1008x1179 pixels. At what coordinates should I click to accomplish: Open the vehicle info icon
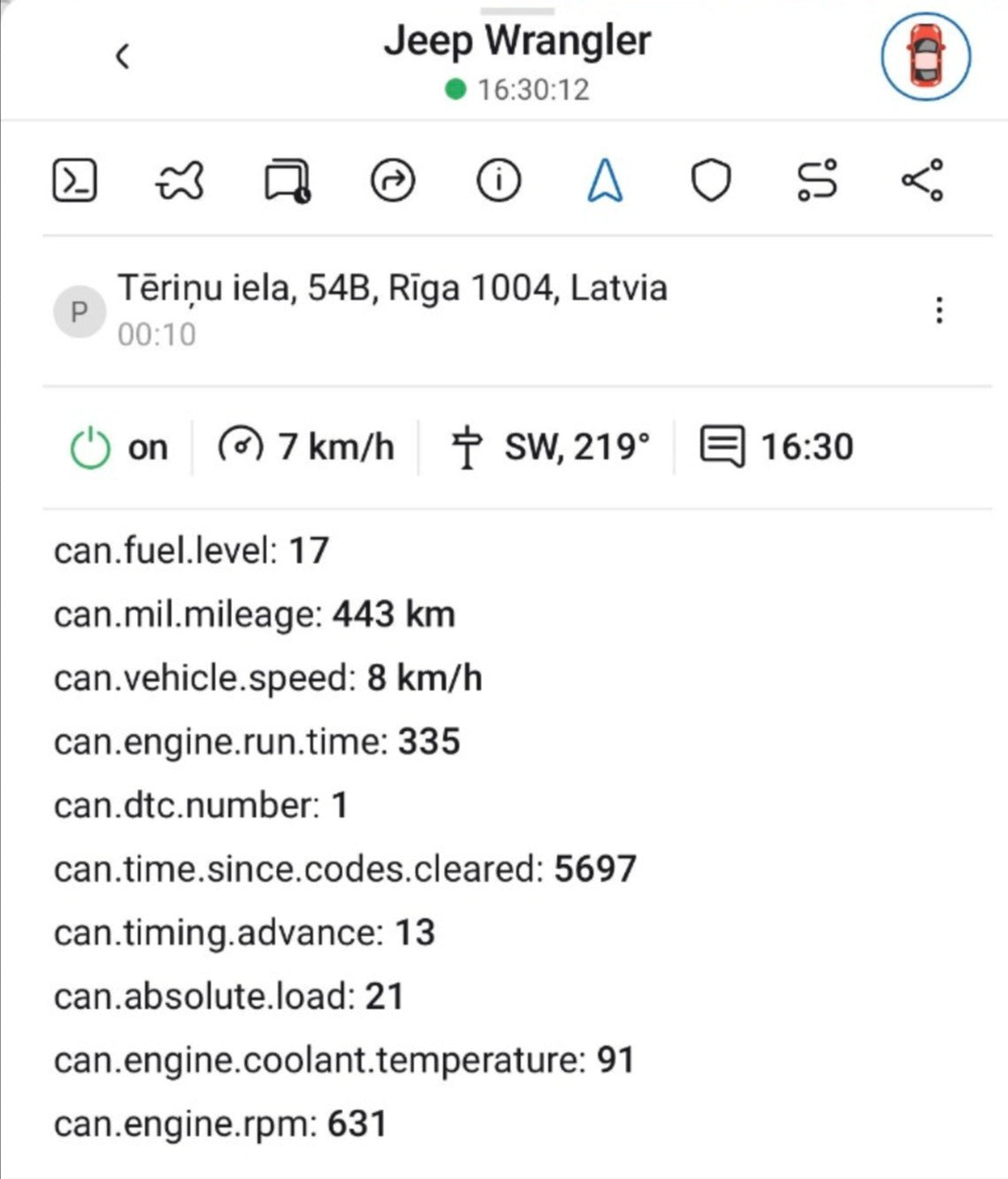[x=499, y=180]
